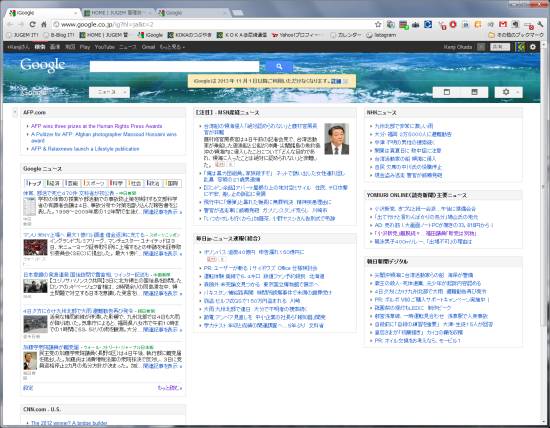Select YouTube in the Google bar

point(105,47)
